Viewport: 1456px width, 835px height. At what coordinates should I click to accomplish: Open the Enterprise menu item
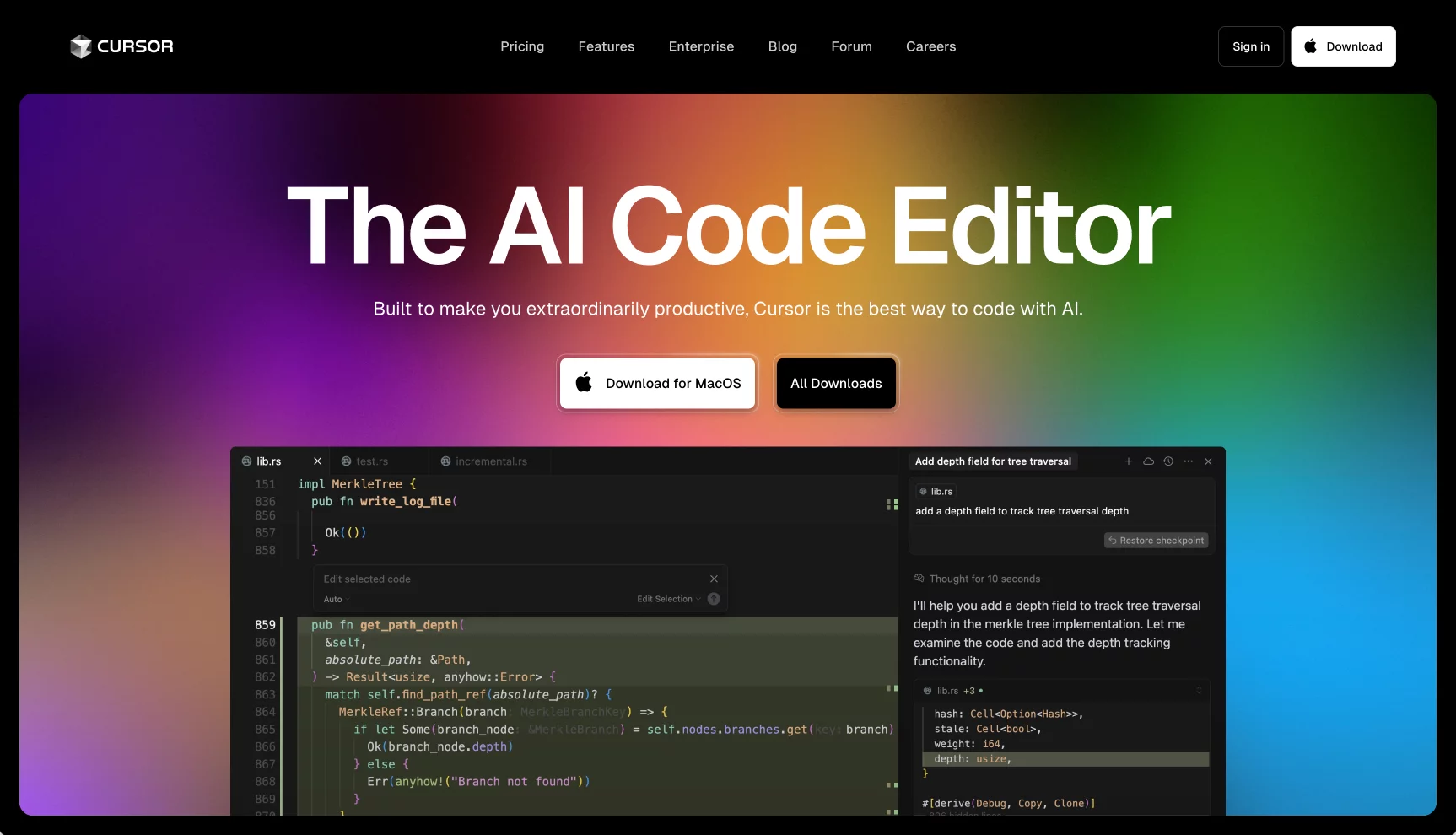[701, 46]
